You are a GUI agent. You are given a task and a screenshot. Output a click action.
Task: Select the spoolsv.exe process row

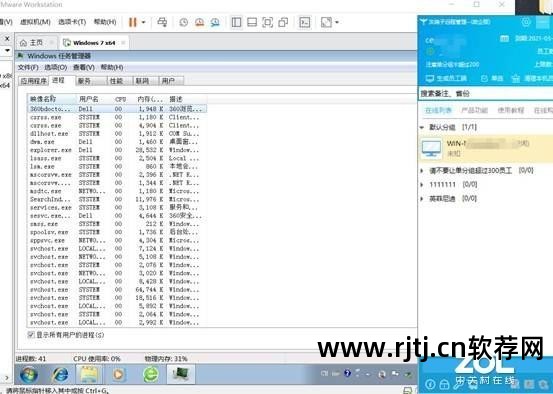click(117, 232)
